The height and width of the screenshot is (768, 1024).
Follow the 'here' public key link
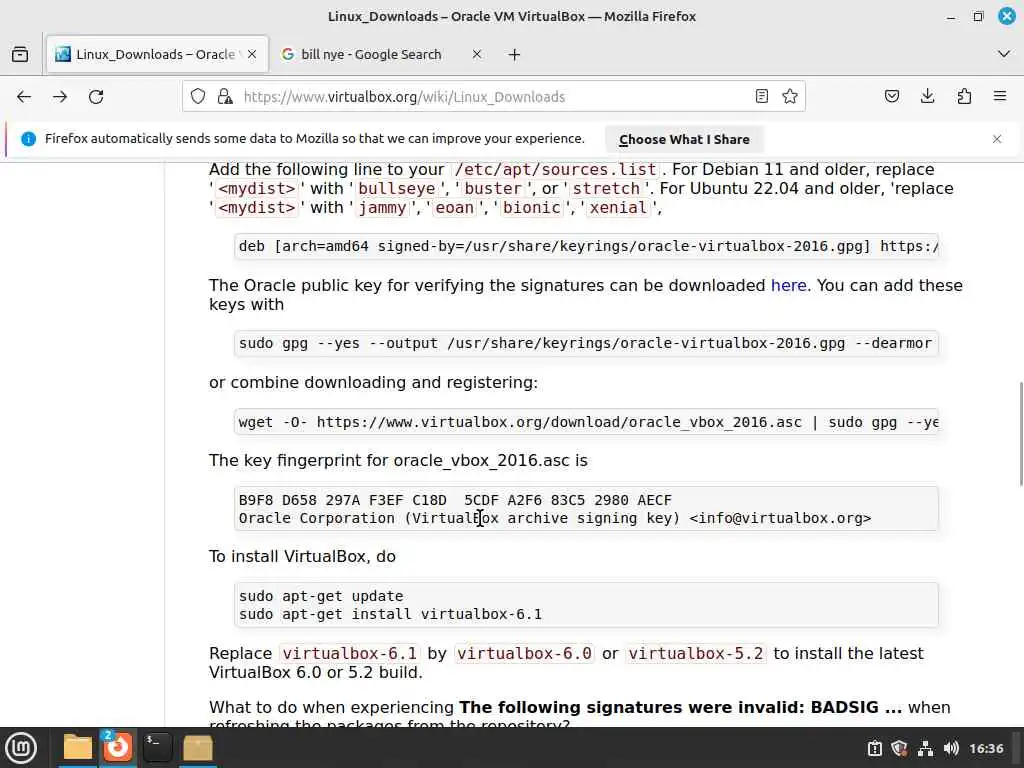click(788, 285)
